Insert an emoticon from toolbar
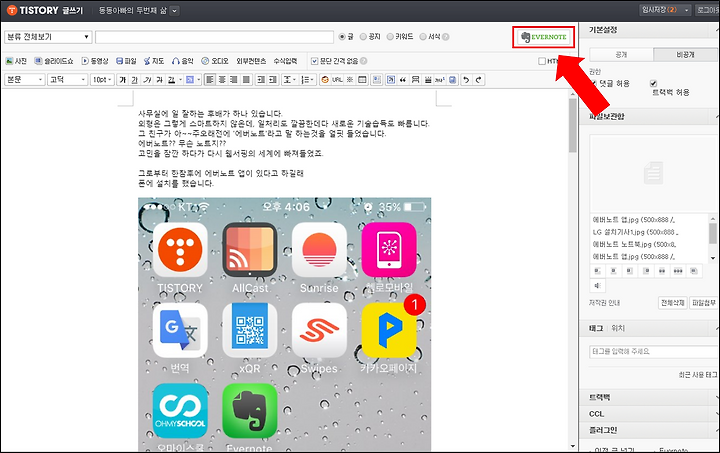The width and height of the screenshot is (720, 453). coord(325,80)
